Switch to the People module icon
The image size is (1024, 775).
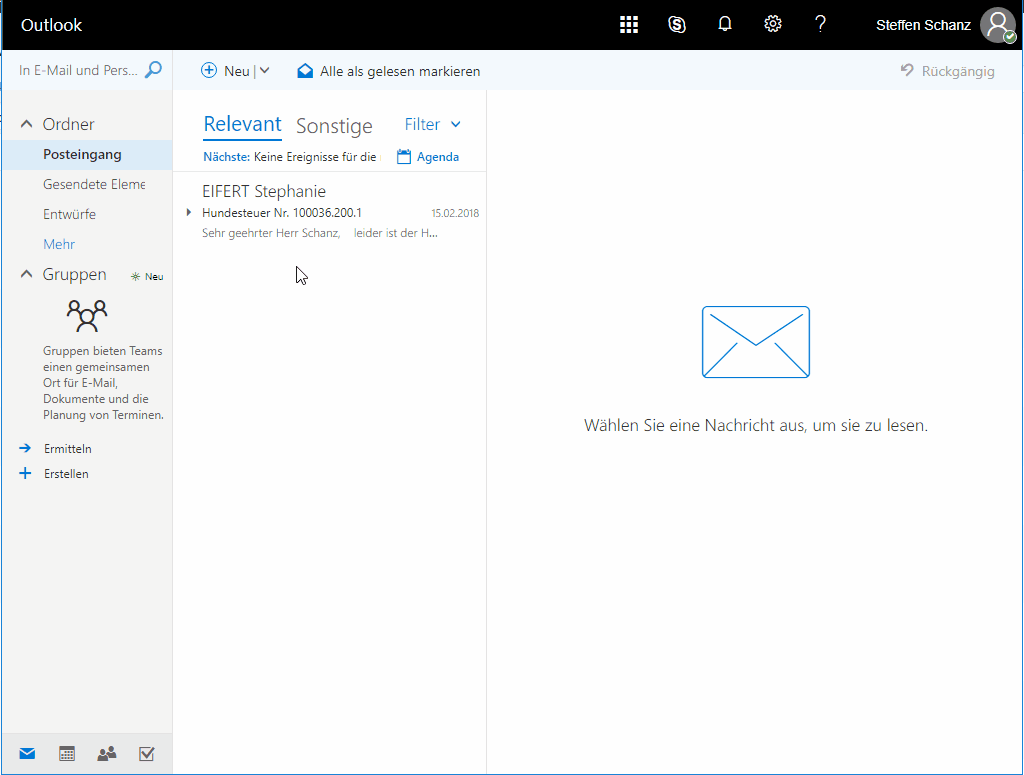click(106, 754)
